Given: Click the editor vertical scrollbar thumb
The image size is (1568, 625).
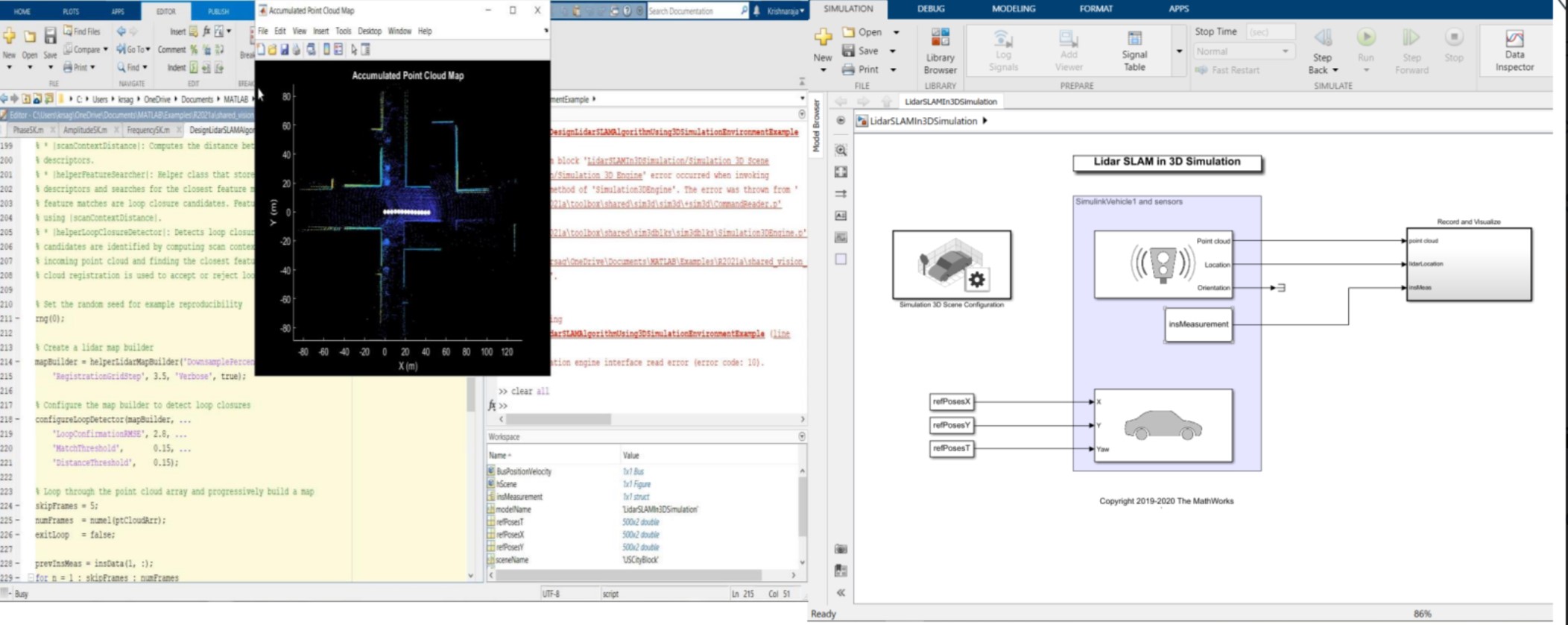Looking at the screenshot, I should (470, 393).
